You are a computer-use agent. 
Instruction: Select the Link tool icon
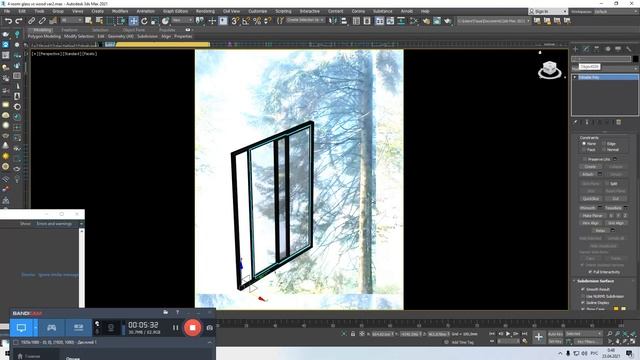(31, 21)
